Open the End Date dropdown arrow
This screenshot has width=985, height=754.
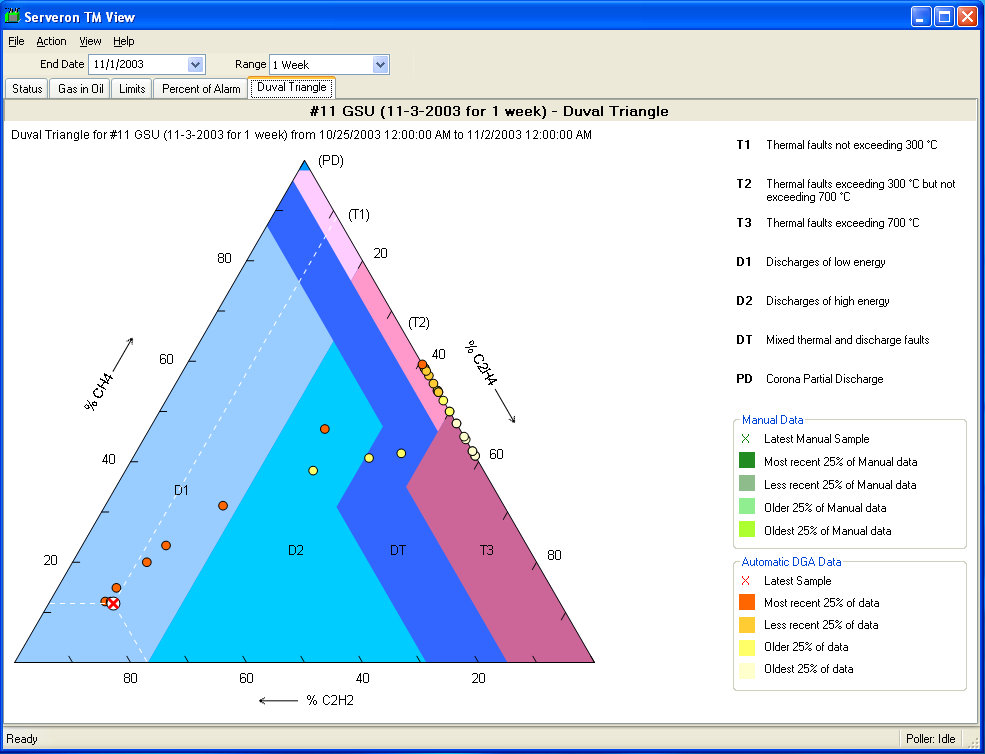coord(195,64)
